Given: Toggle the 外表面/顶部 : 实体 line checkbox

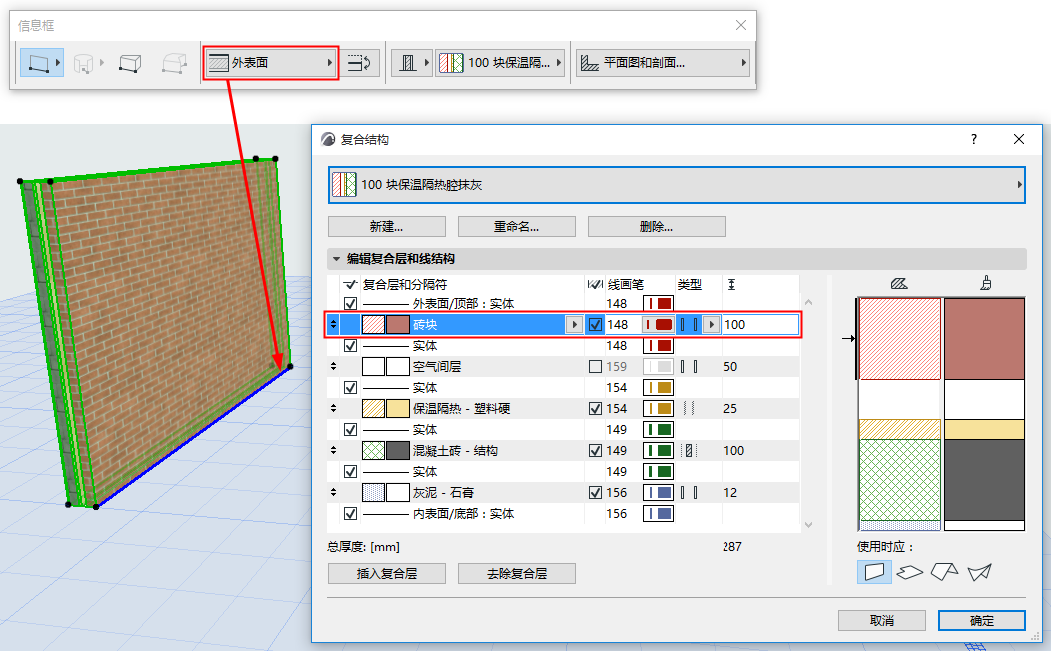Looking at the screenshot, I should [x=350, y=304].
